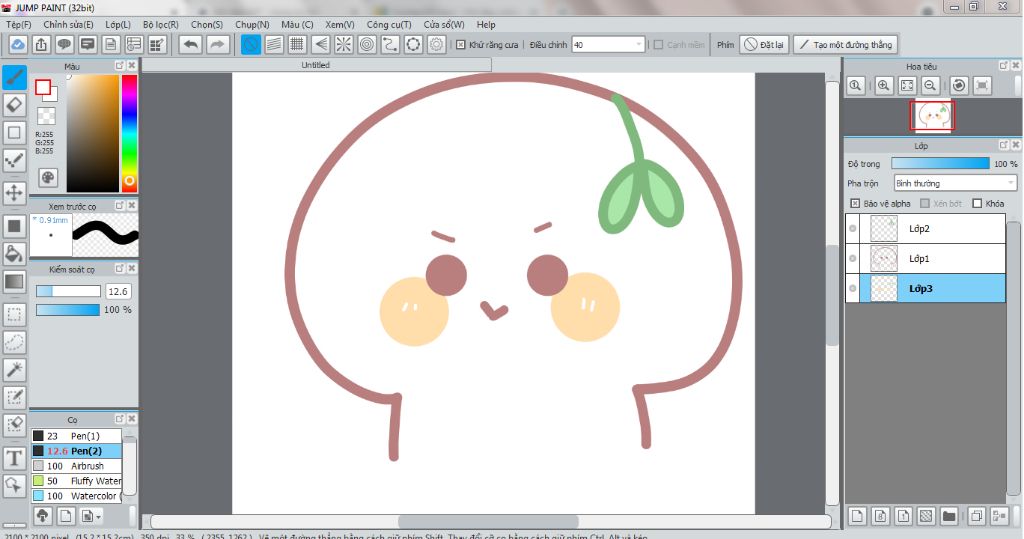The width and height of the screenshot is (1024, 539).
Task: Add a new layer folder
Action: tap(949, 516)
